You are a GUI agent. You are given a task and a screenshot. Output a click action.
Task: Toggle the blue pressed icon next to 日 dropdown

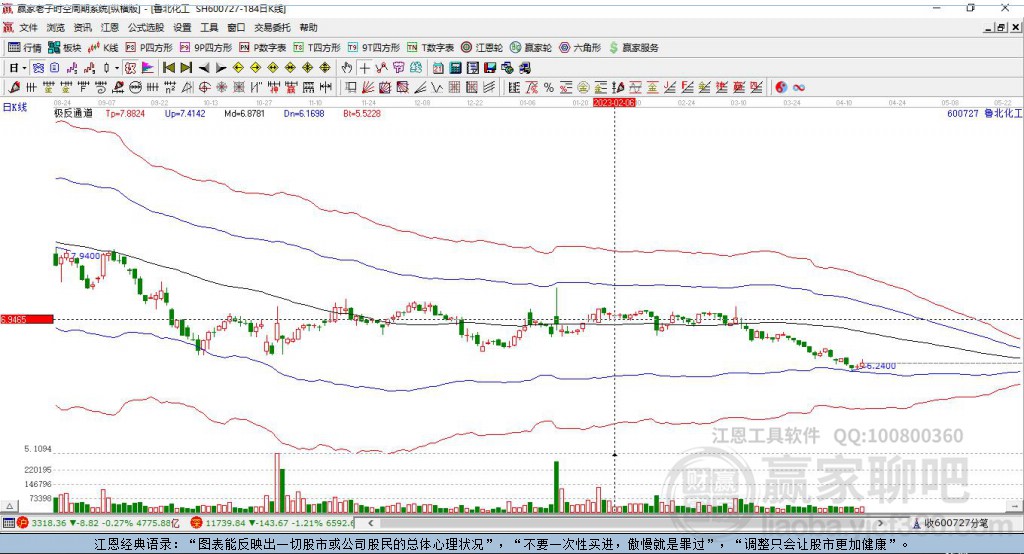pos(39,67)
